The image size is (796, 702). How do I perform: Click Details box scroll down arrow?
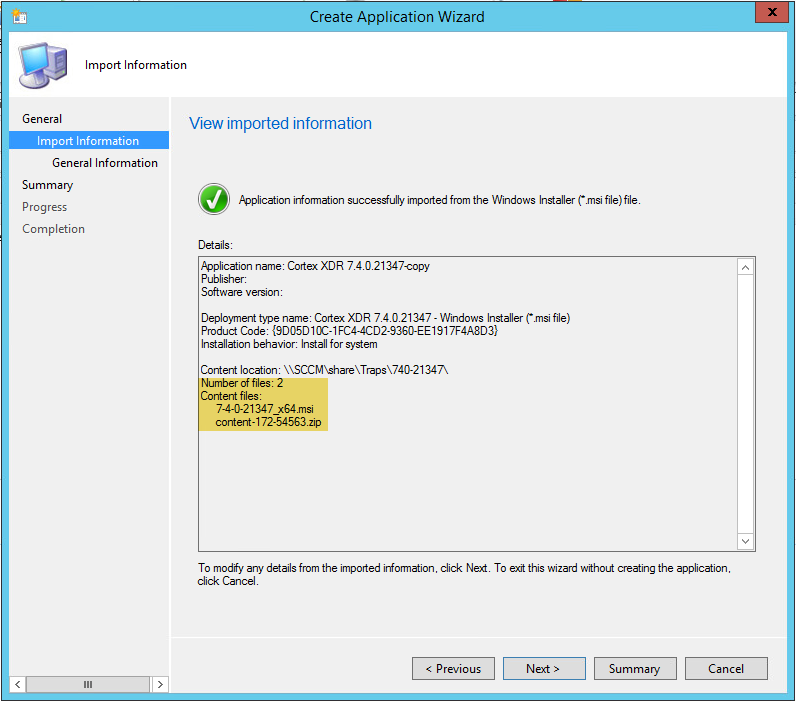[x=745, y=541]
